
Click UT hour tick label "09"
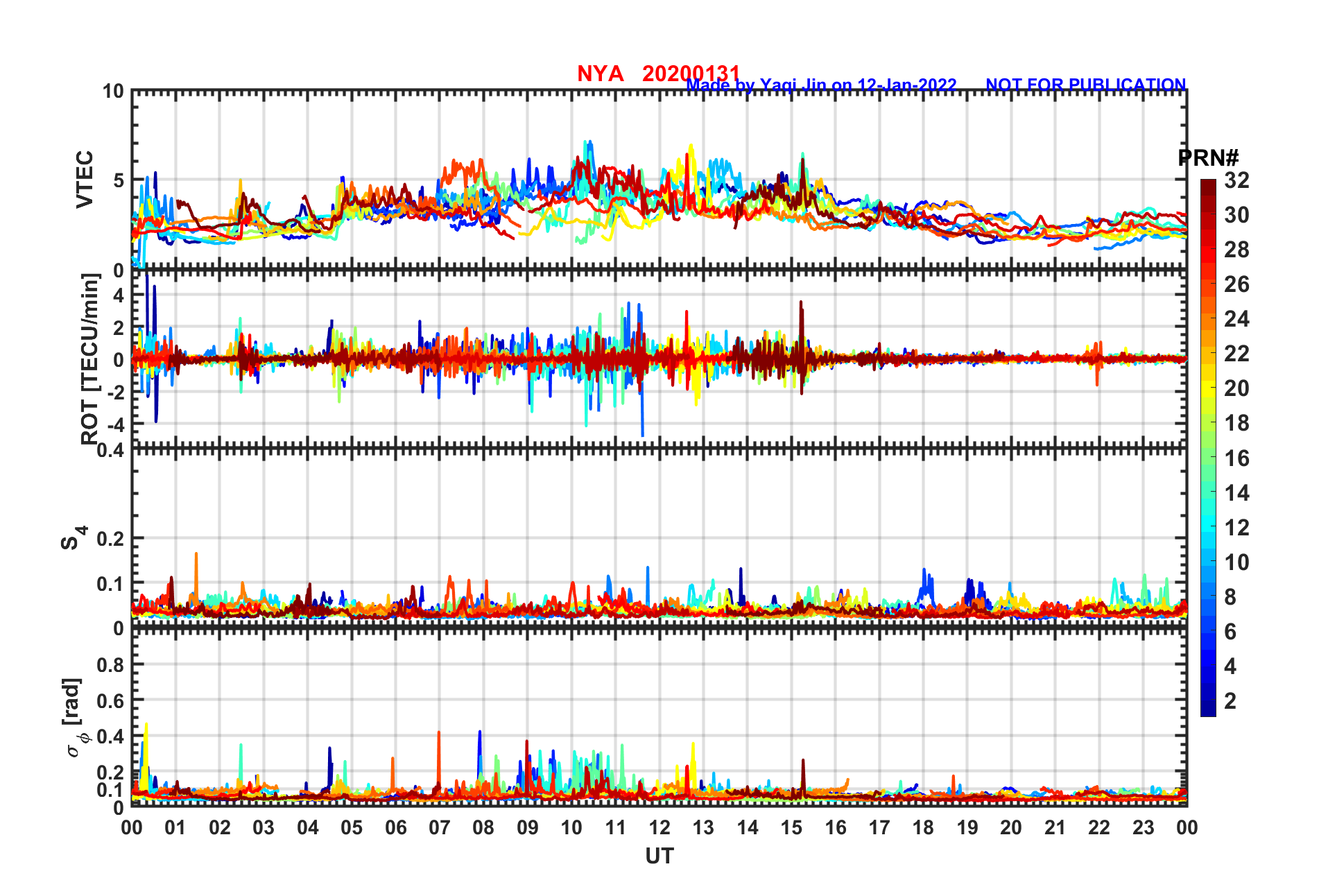coord(528,828)
